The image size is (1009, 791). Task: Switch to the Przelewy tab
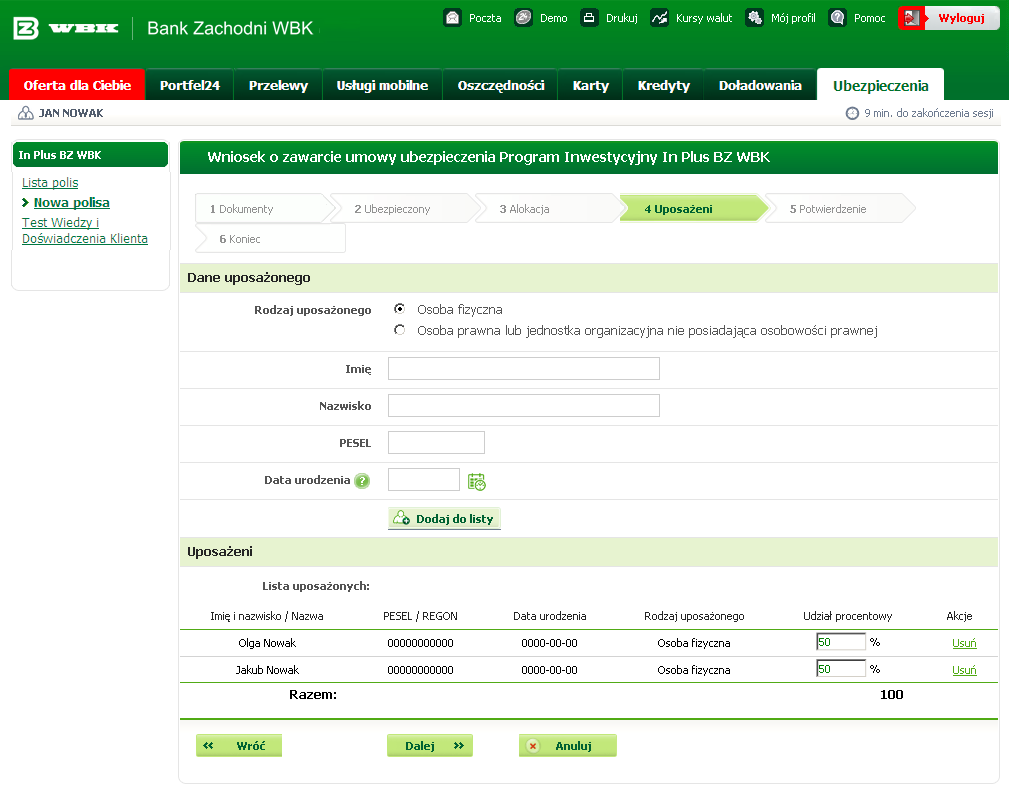pos(278,85)
